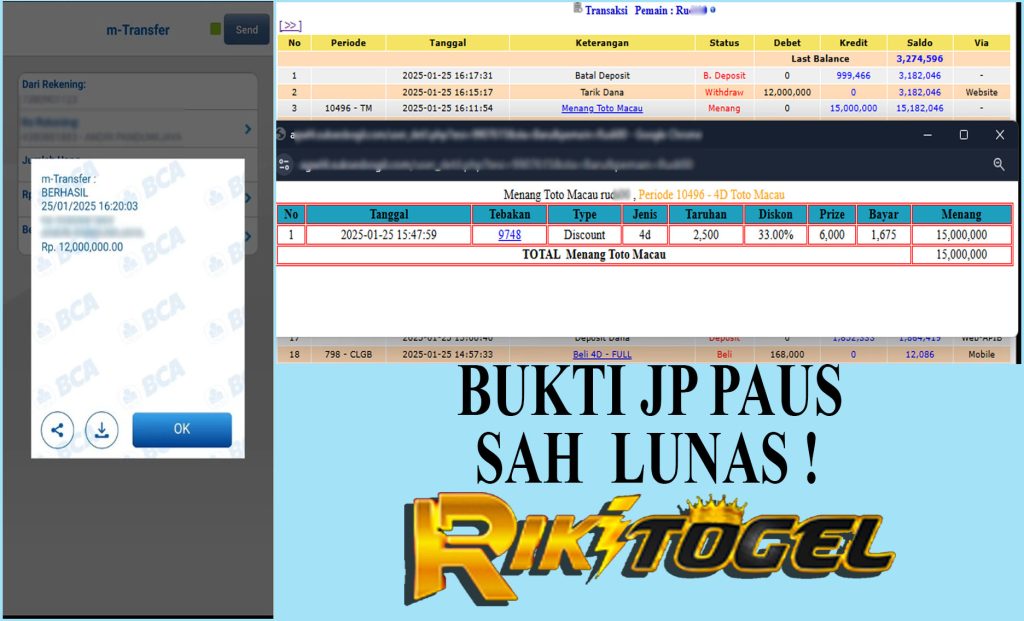Image resolution: width=1024 pixels, height=621 pixels.
Task: Click the 2025-01-25 15:47:59 date in popup
Action: point(389,234)
